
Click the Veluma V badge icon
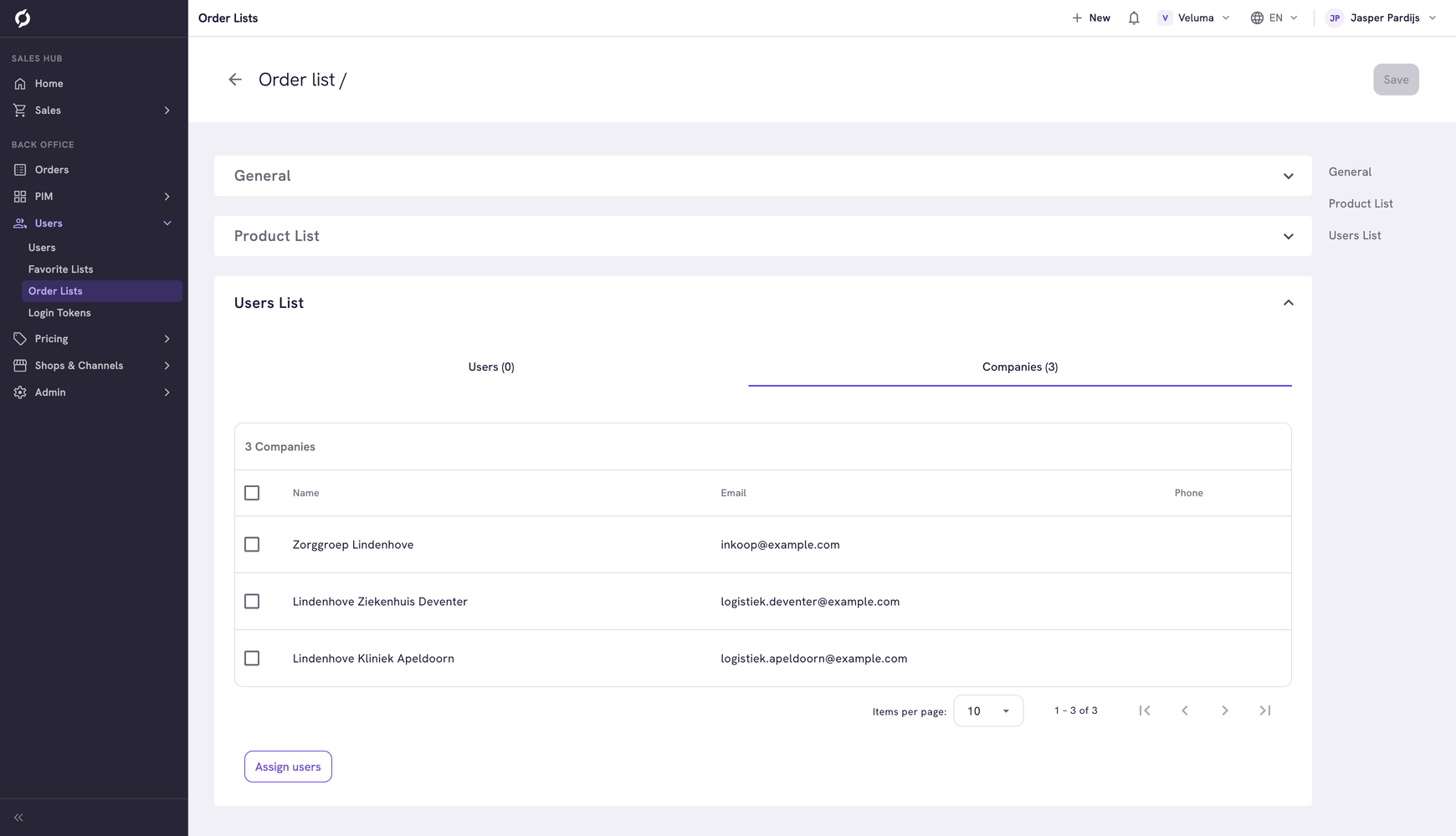(x=1165, y=18)
